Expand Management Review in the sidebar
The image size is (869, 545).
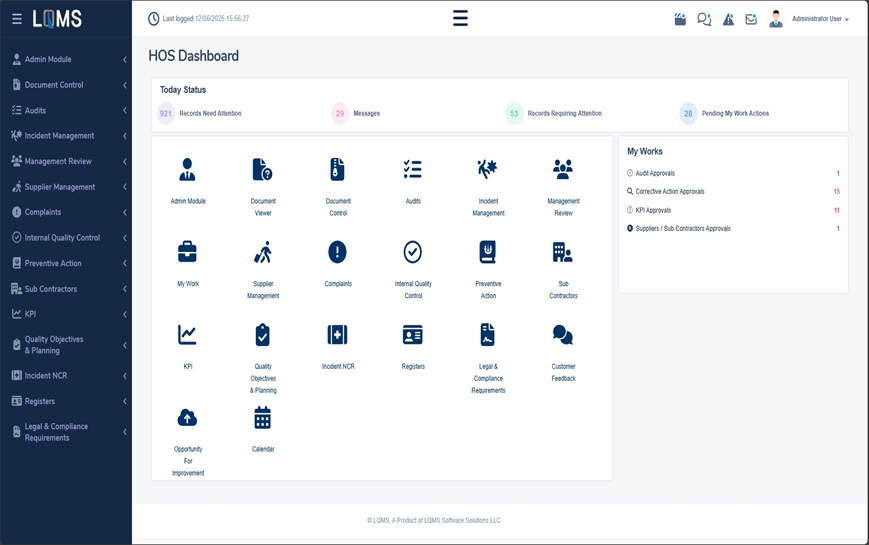[x=67, y=161]
